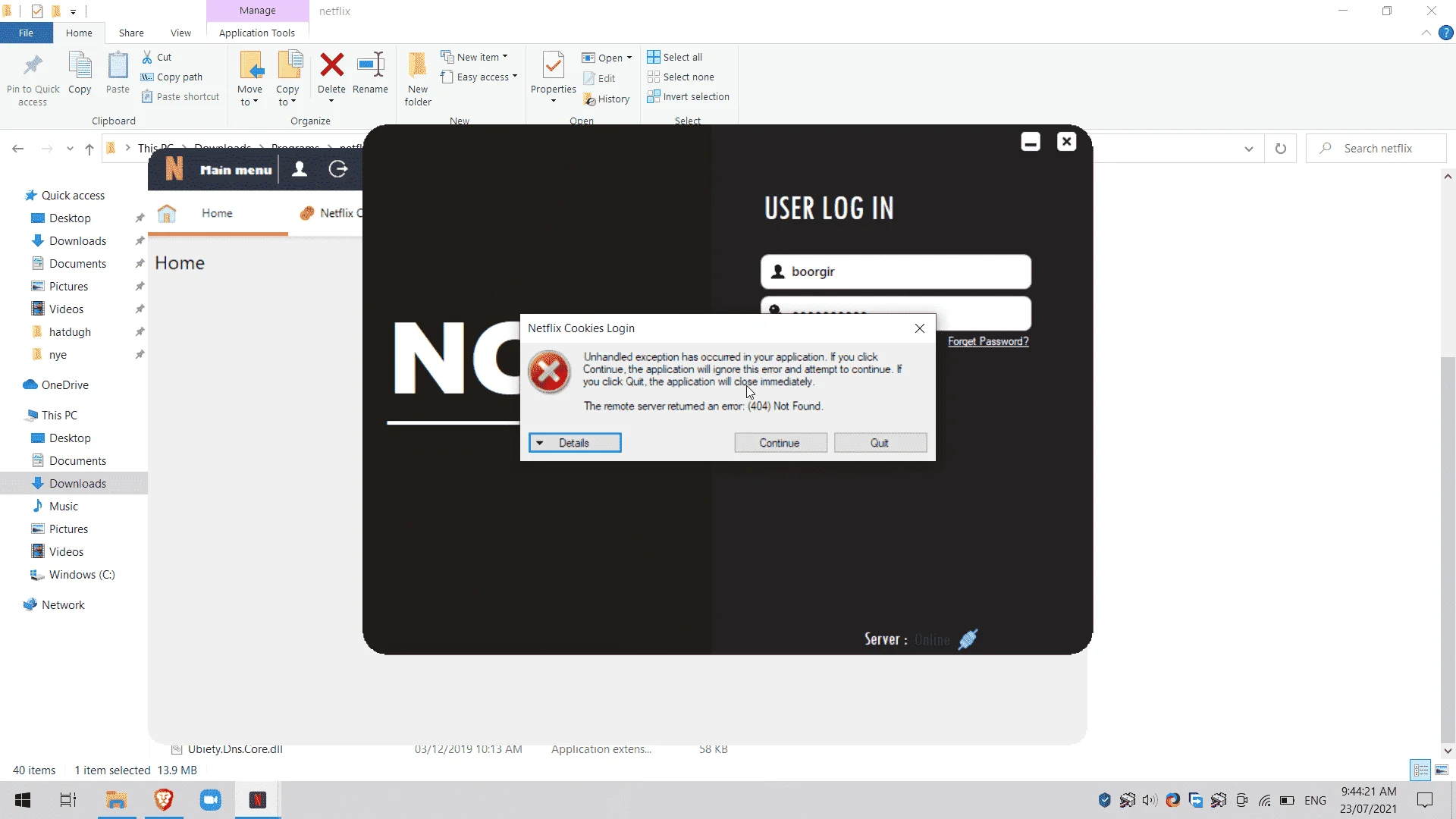Click the Delete red X icon in ribbon
1456x819 pixels.
[x=331, y=65]
